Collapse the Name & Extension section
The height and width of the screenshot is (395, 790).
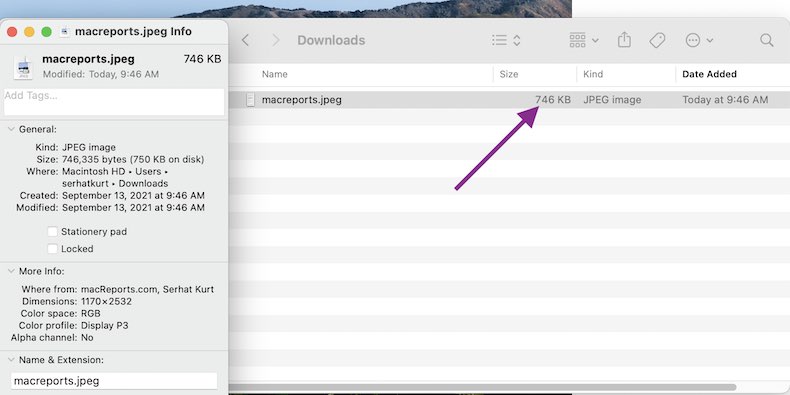pyautogui.click(x=11, y=360)
